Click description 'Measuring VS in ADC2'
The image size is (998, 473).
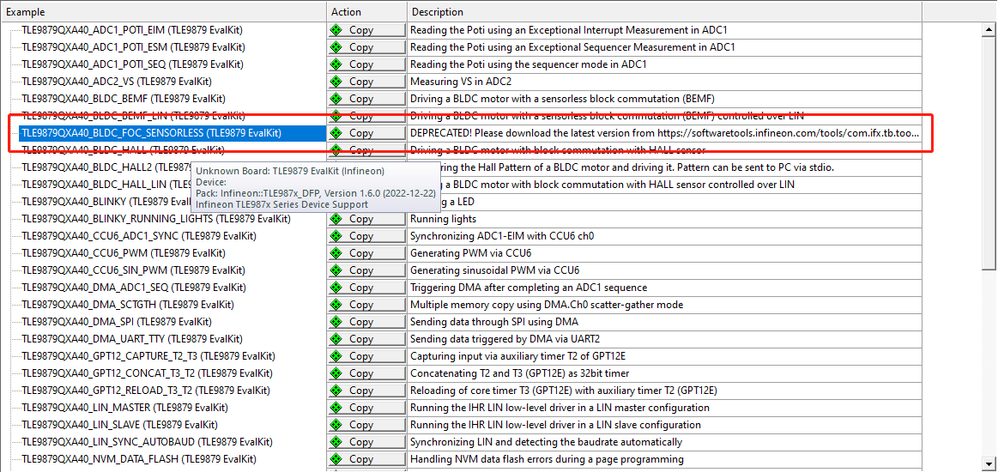click(461, 81)
